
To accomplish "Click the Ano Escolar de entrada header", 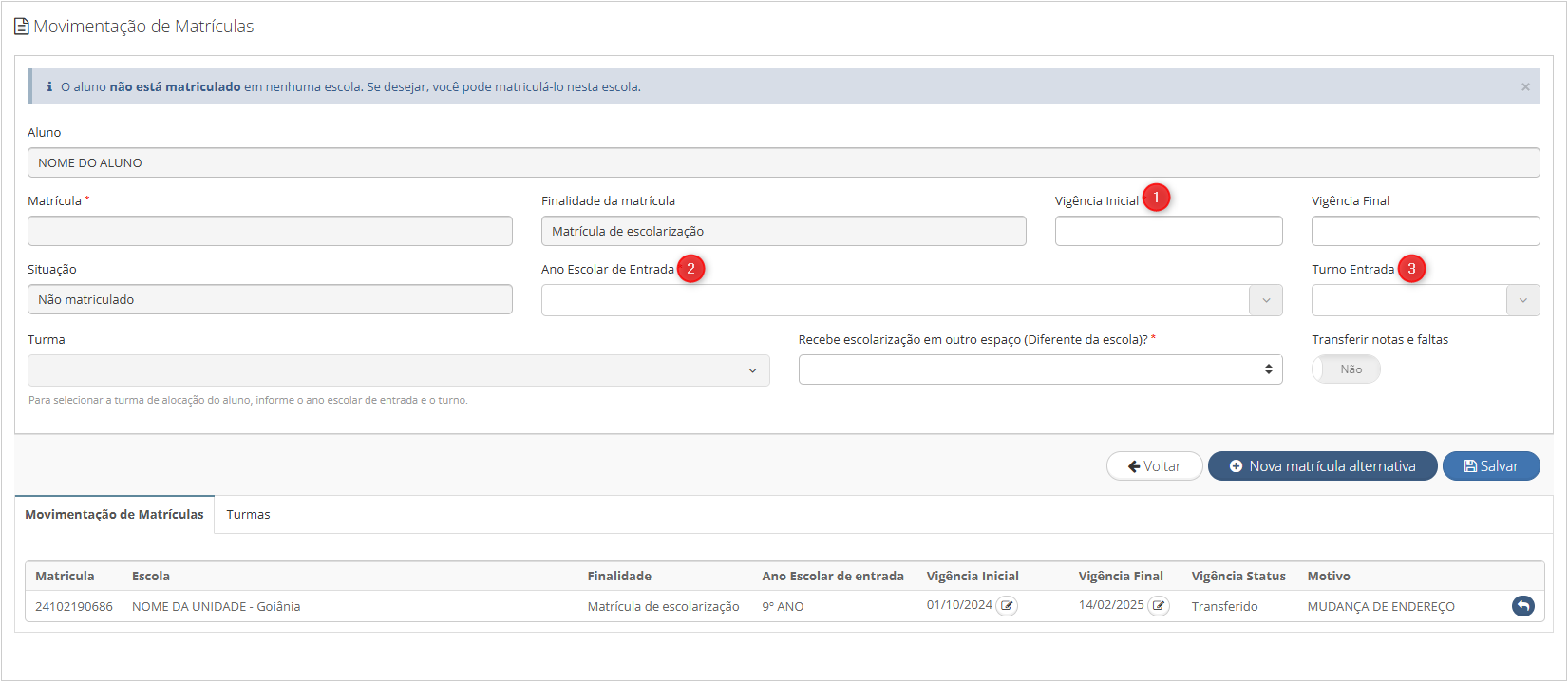I will click(833, 576).
